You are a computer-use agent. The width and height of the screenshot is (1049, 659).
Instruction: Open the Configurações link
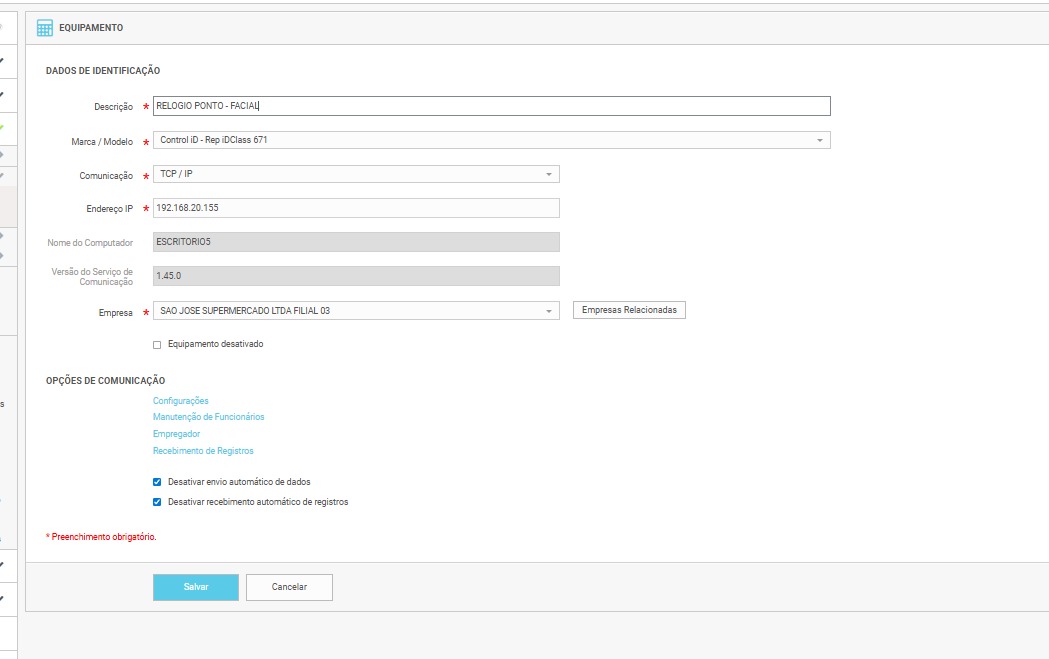[180, 401]
